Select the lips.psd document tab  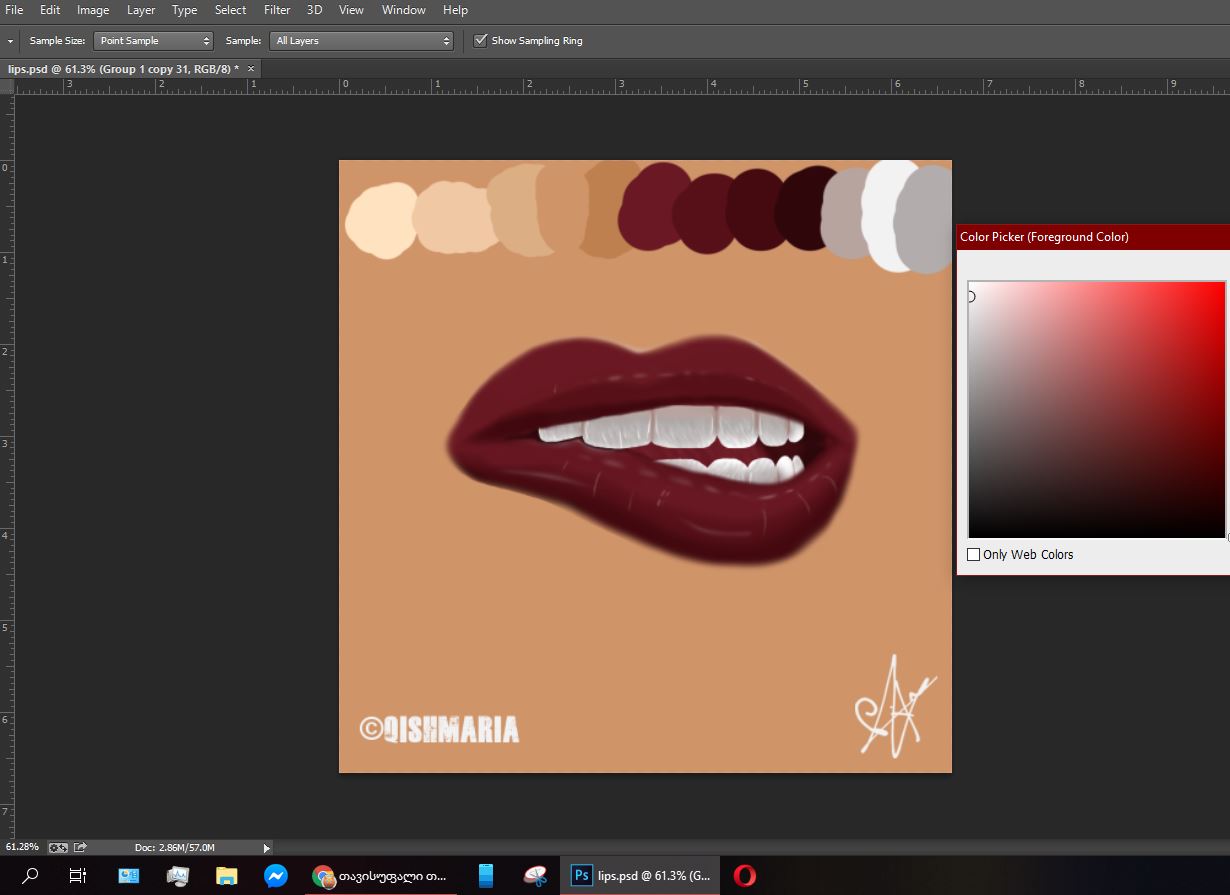coord(123,68)
